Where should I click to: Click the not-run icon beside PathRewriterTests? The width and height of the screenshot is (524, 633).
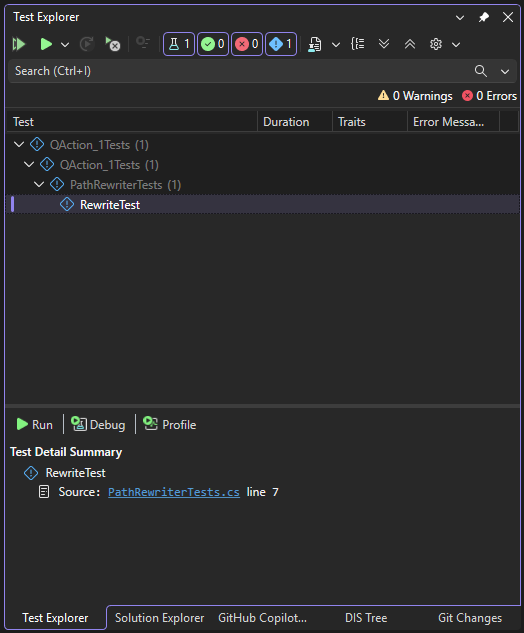click(x=57, y=184)
